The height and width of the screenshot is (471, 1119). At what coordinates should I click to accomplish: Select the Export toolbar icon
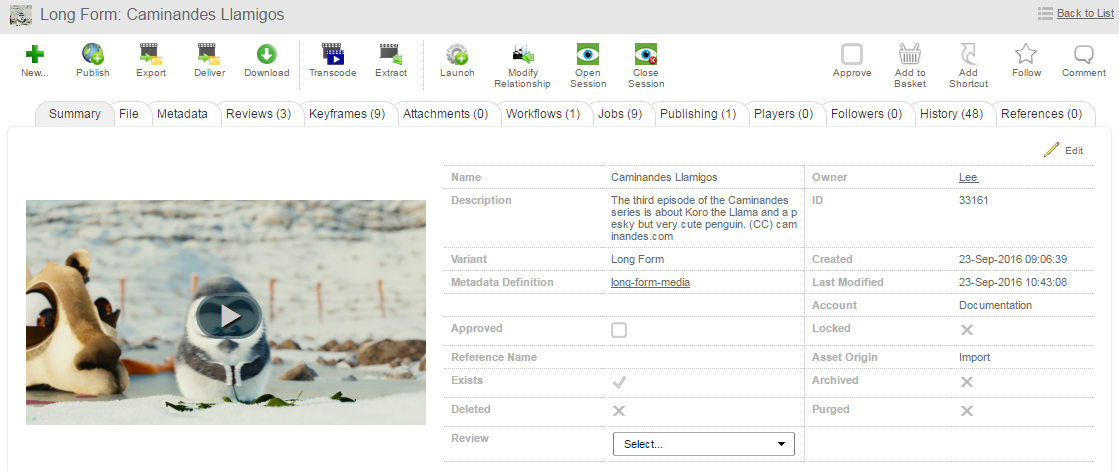point(151,54)
